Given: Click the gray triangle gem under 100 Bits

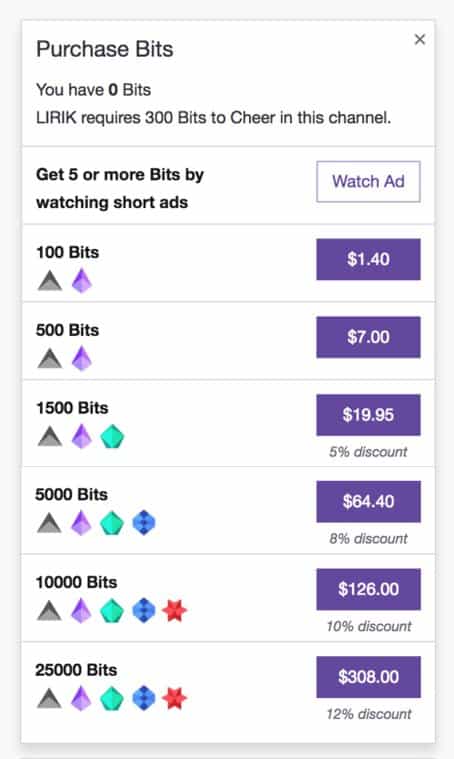Looking at the screenshot, I should click(50, 281).
